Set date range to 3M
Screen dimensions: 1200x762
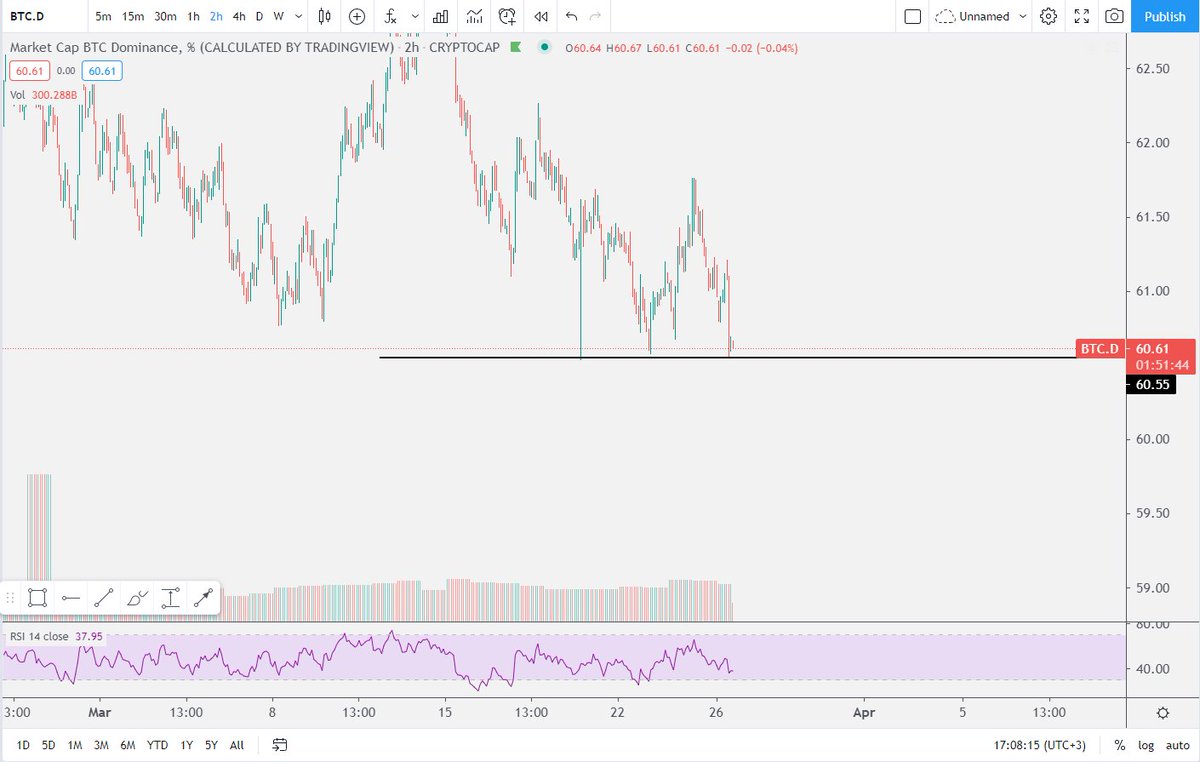point(101,745)
